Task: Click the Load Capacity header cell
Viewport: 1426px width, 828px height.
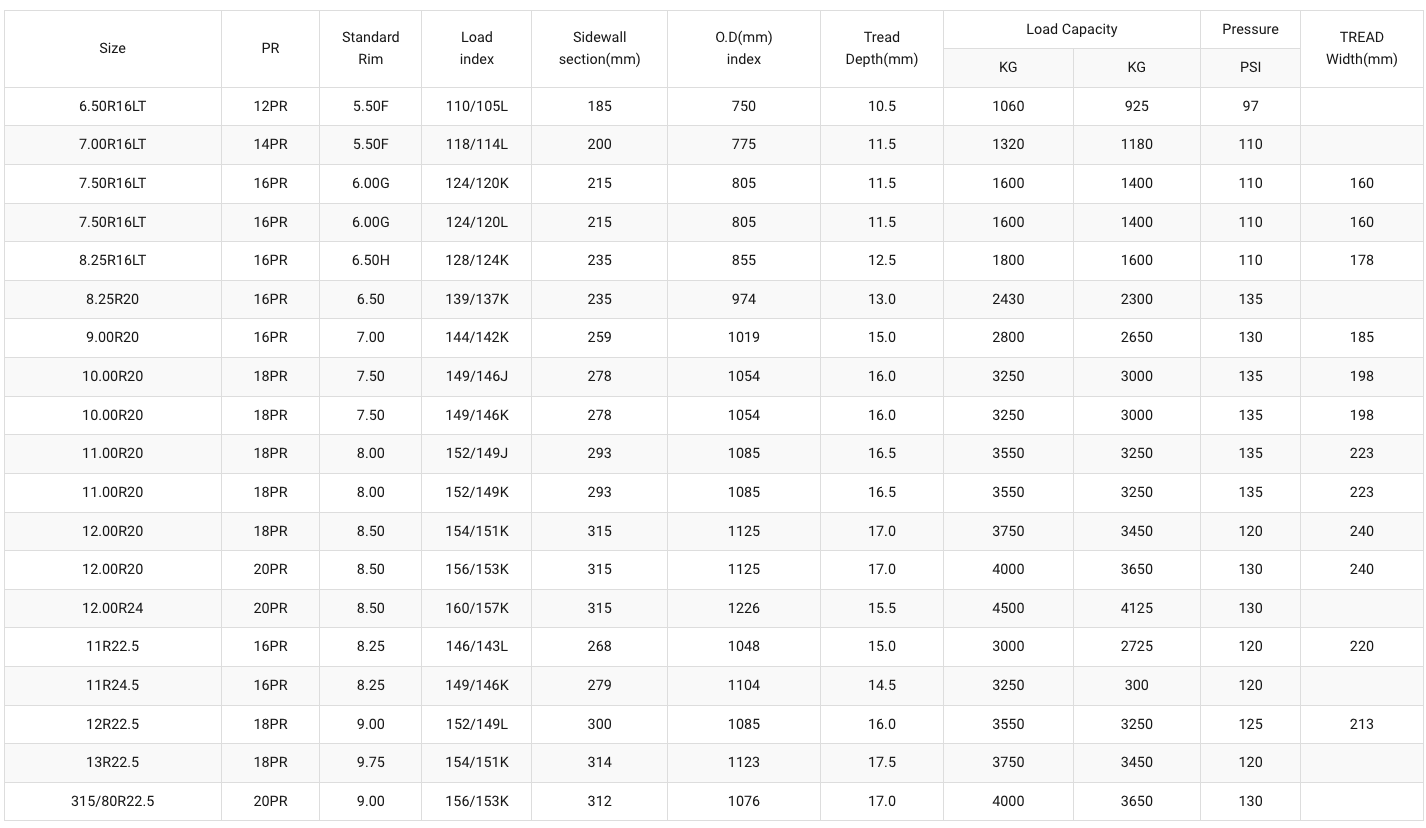Action: click(x=1071, y=29)
